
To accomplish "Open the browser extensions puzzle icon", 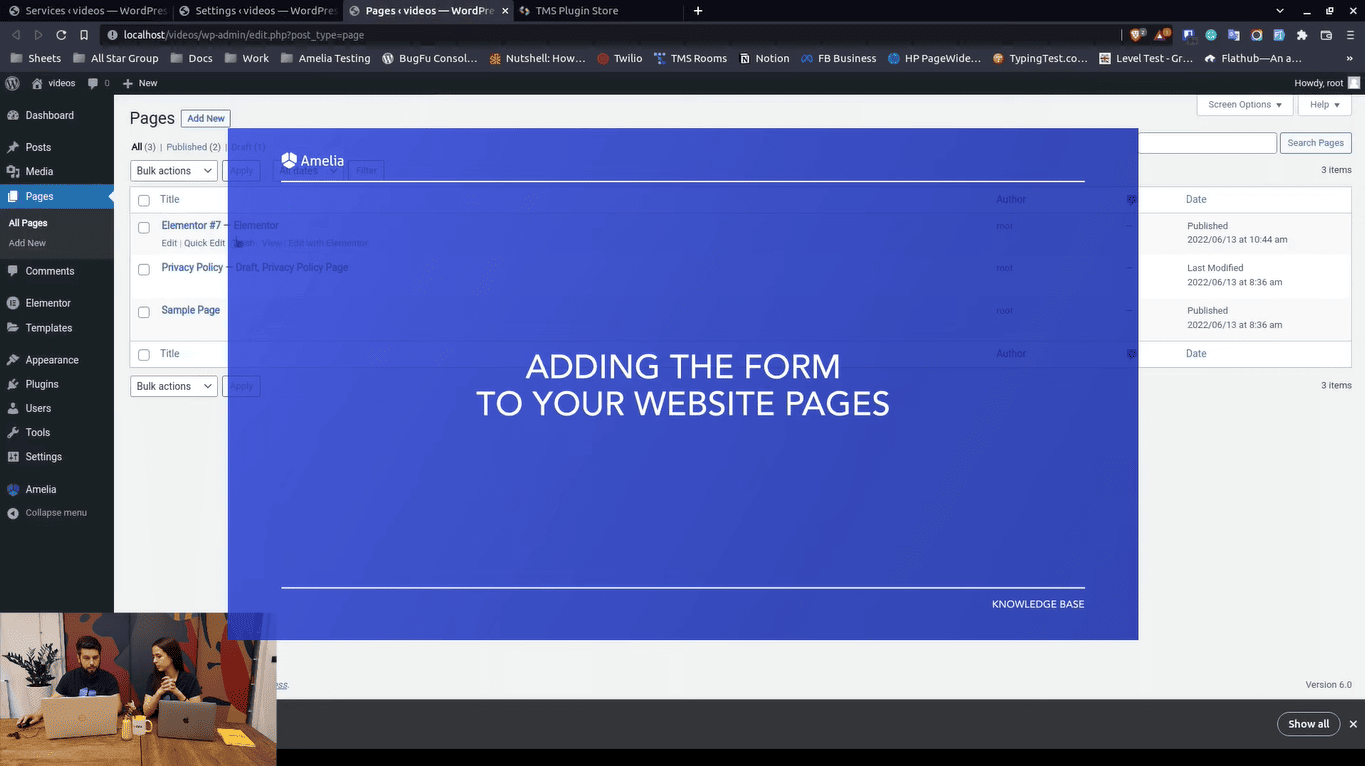I will pyautogui.click(x=1301, y=35).
